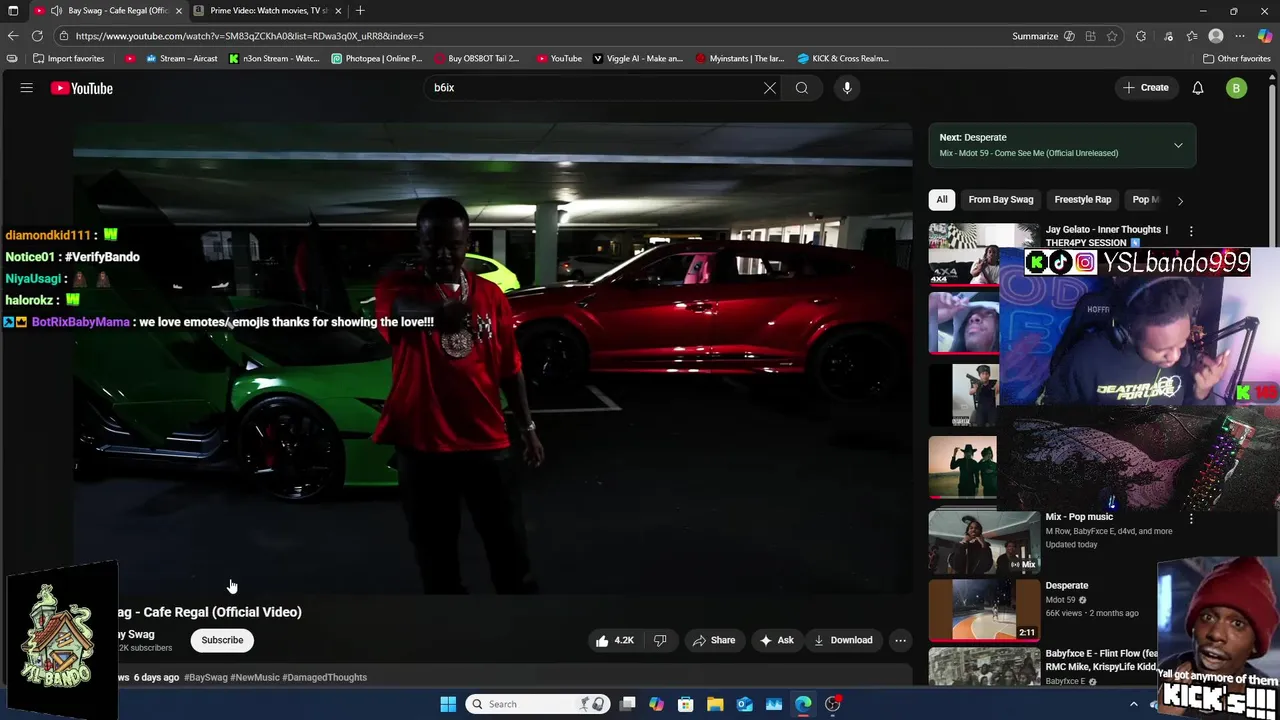Open options for Mix - Pop music

(x=1191, y=518)
